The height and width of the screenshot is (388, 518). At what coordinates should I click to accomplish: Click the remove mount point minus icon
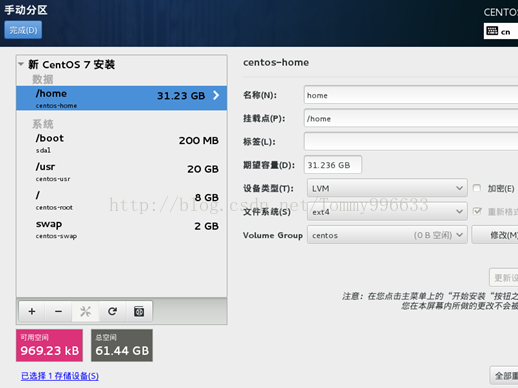pyautogui.click(x=58, y=311)
